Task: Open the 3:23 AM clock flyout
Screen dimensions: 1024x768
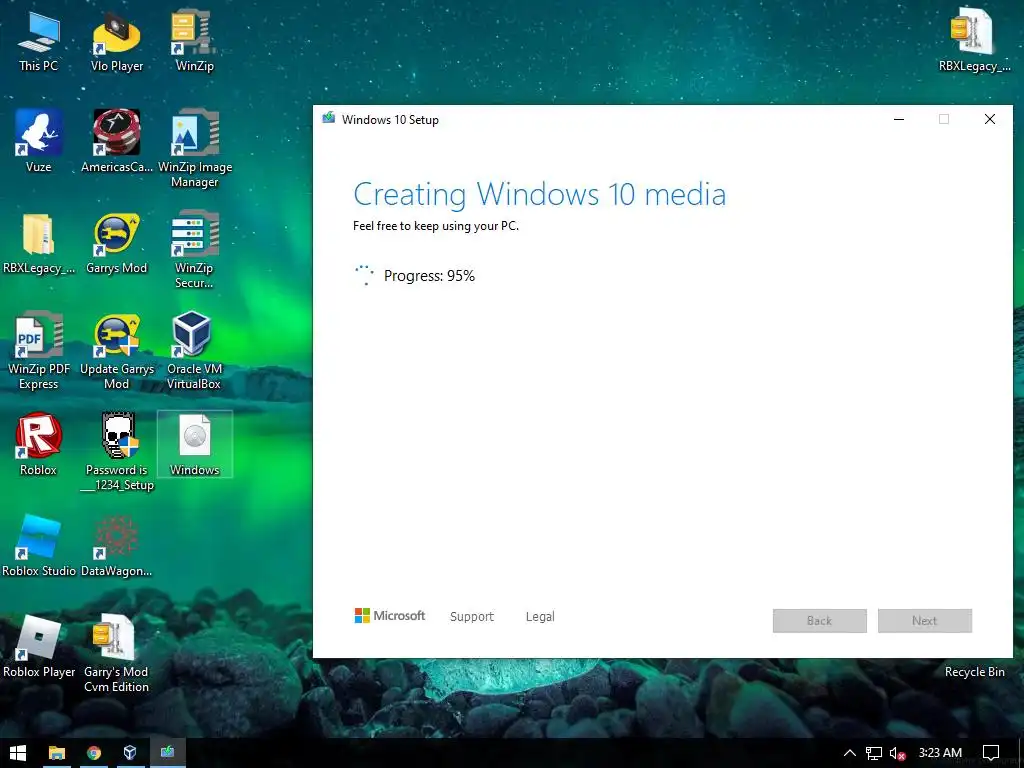Action: click(x=940, y=753)
